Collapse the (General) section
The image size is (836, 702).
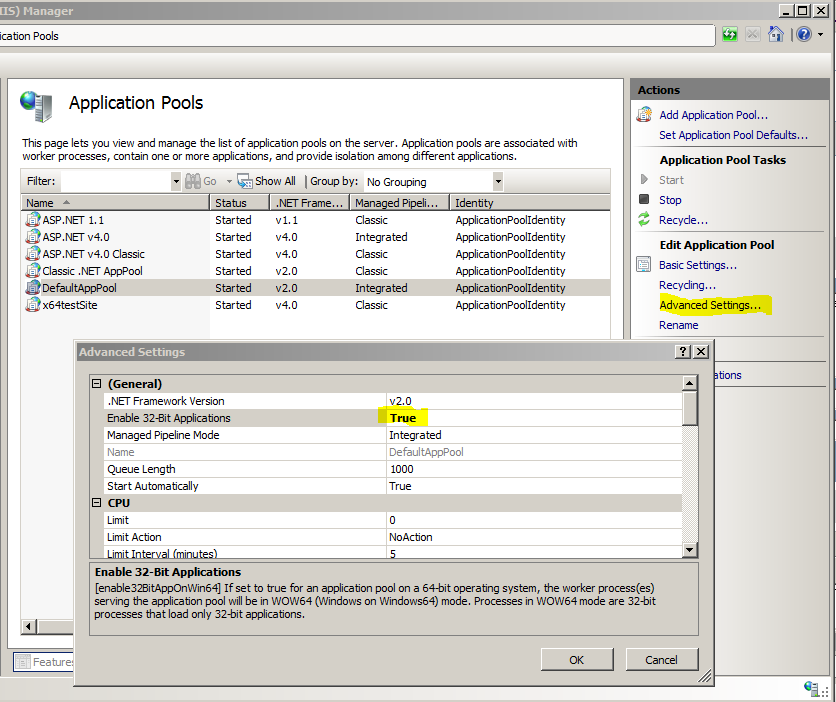[97, 384]
